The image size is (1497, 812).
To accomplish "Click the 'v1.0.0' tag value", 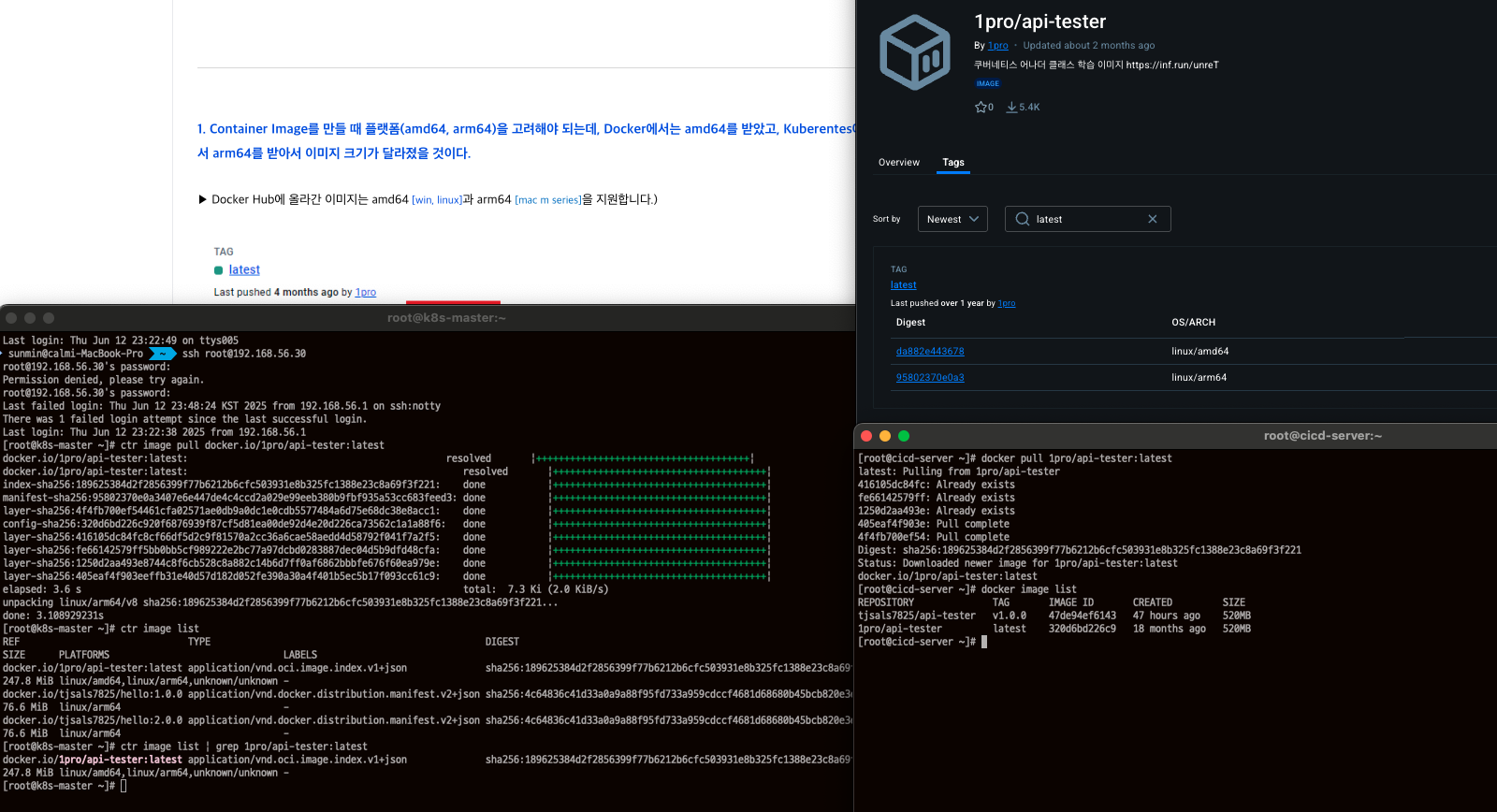I will tap(1010, 616).
